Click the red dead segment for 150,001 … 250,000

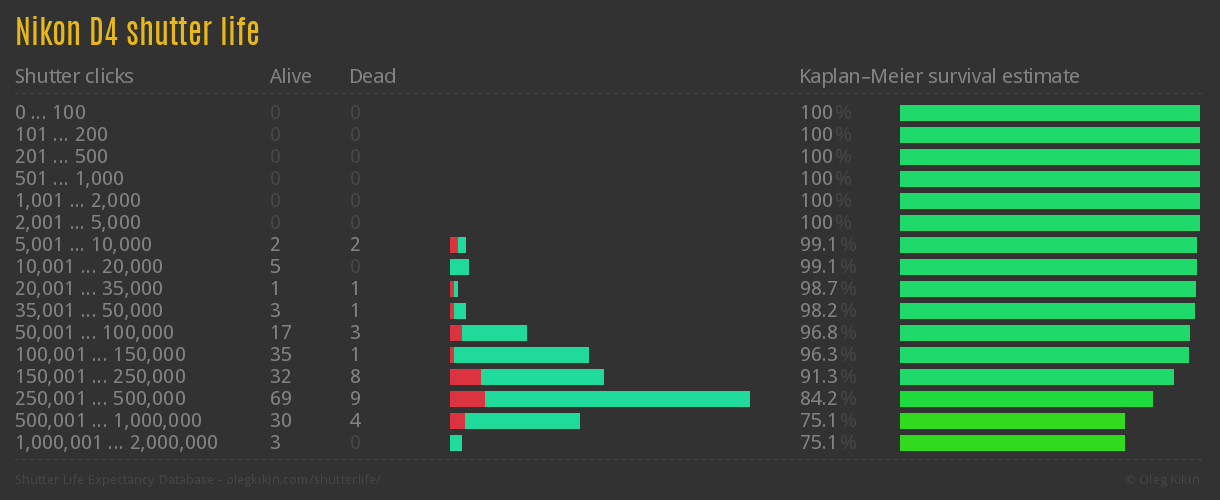465,377
